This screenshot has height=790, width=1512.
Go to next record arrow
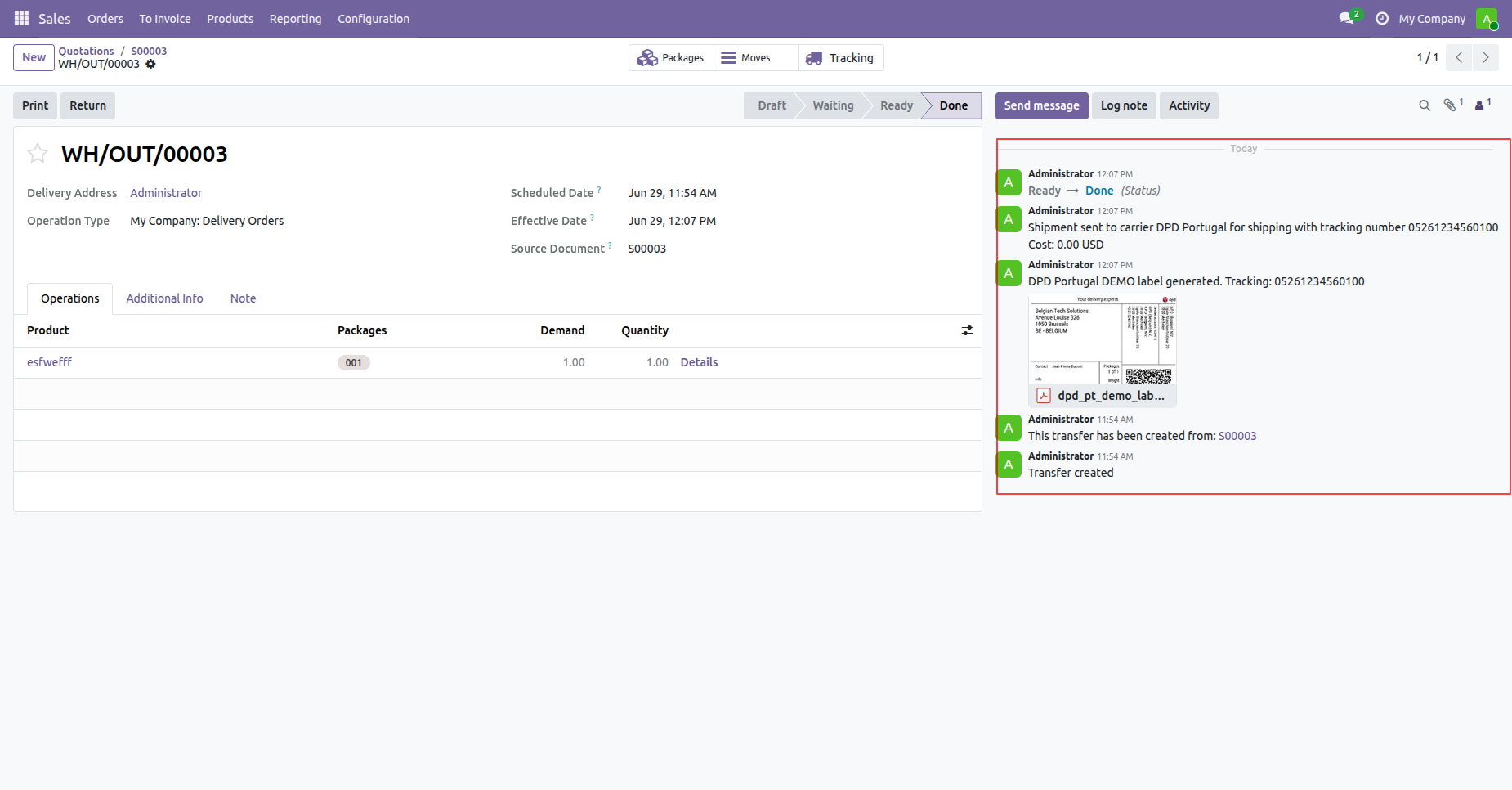pyautogui.click(x=1485, y=57)
